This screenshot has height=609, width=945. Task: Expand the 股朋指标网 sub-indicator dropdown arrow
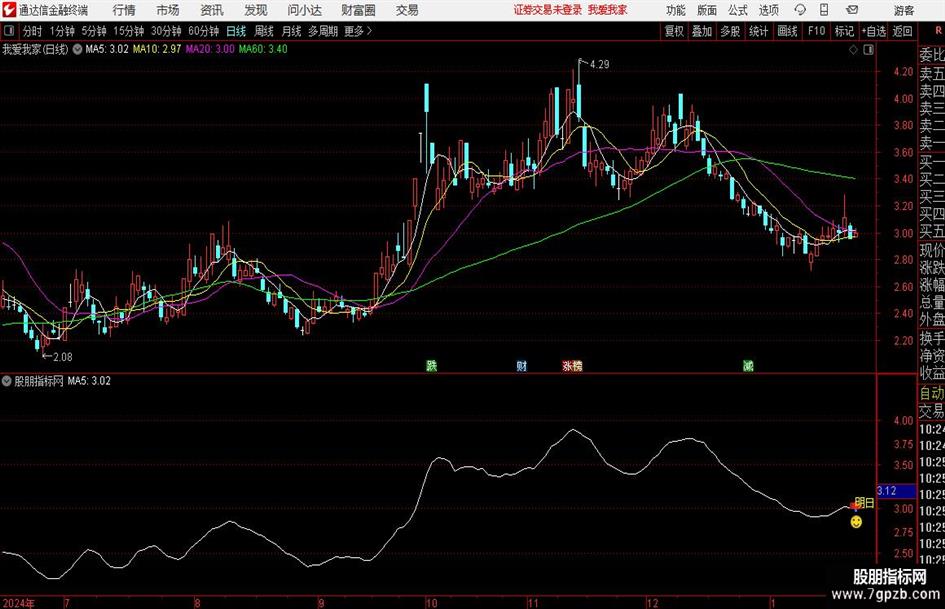pos(7,380)
